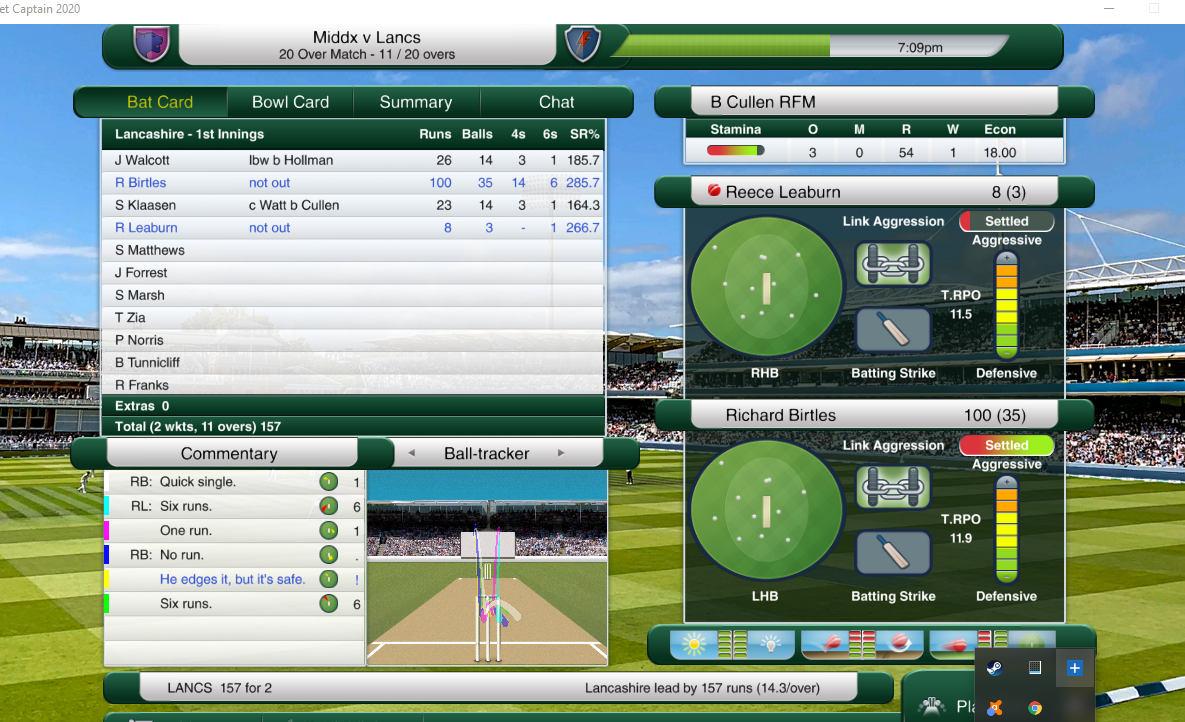Click the B Cullen RFM bowler header
Viewport: 1185px width, 722px height.
pos(874,102)
